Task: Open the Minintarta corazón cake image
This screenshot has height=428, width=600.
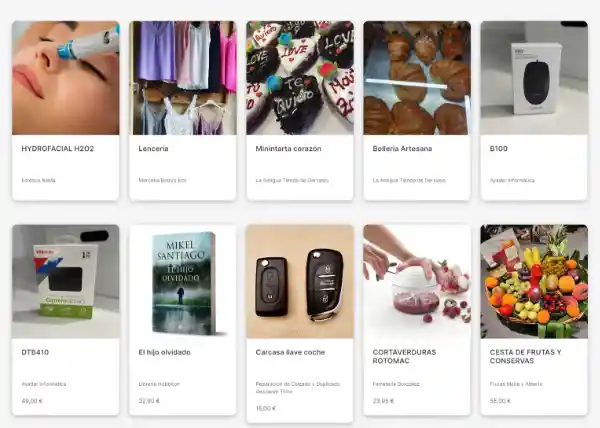Action: point(300,78)
